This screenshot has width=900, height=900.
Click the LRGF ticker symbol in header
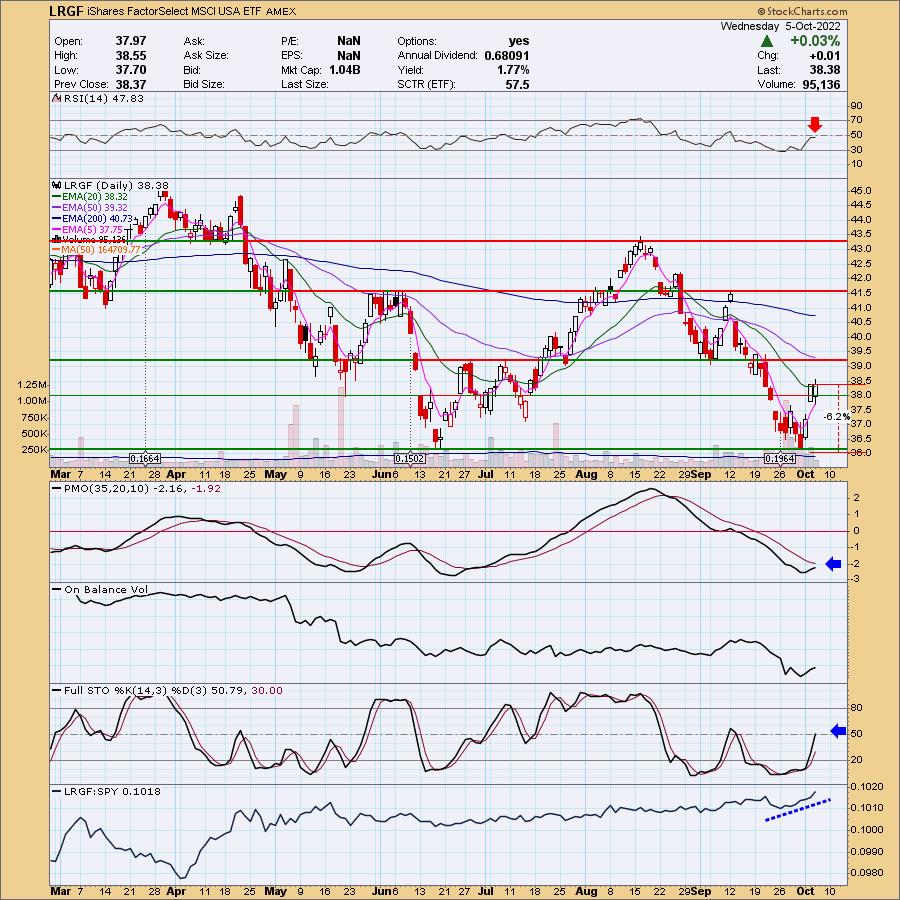pos(67,11)
